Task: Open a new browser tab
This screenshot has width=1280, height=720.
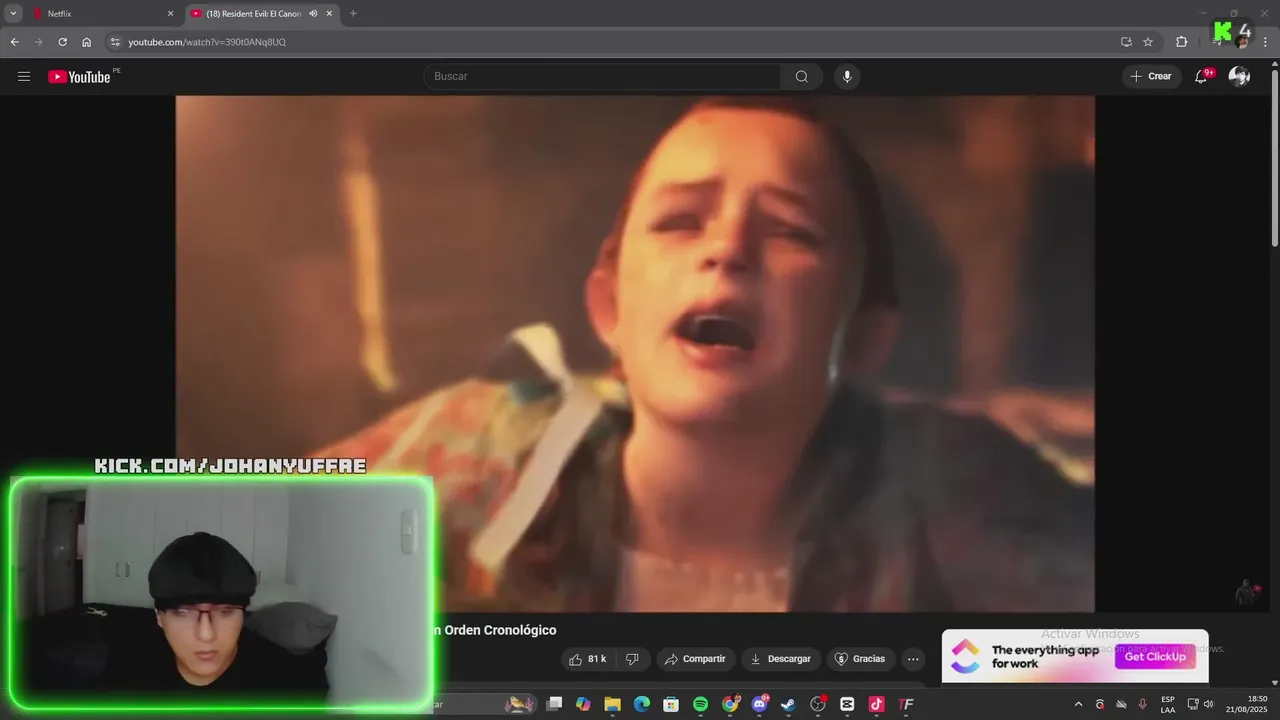Action: [353, 14]
